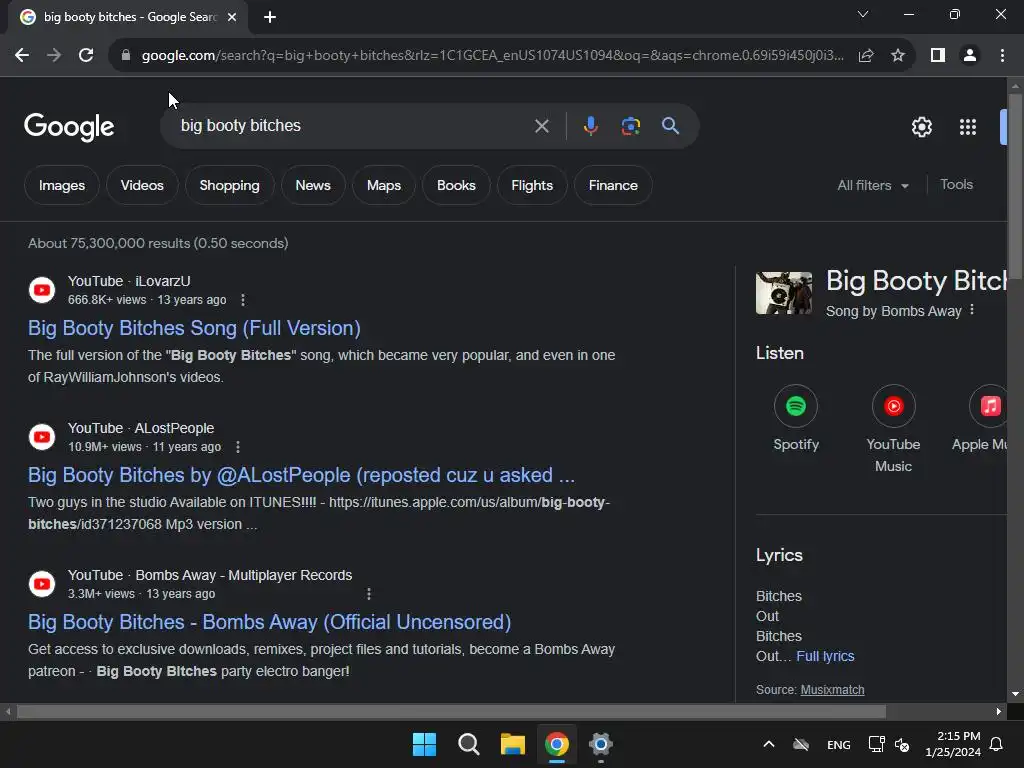Screen dimensions: 1024x768
Task: Open Musixmatch source link
Action: coord(832,690)
